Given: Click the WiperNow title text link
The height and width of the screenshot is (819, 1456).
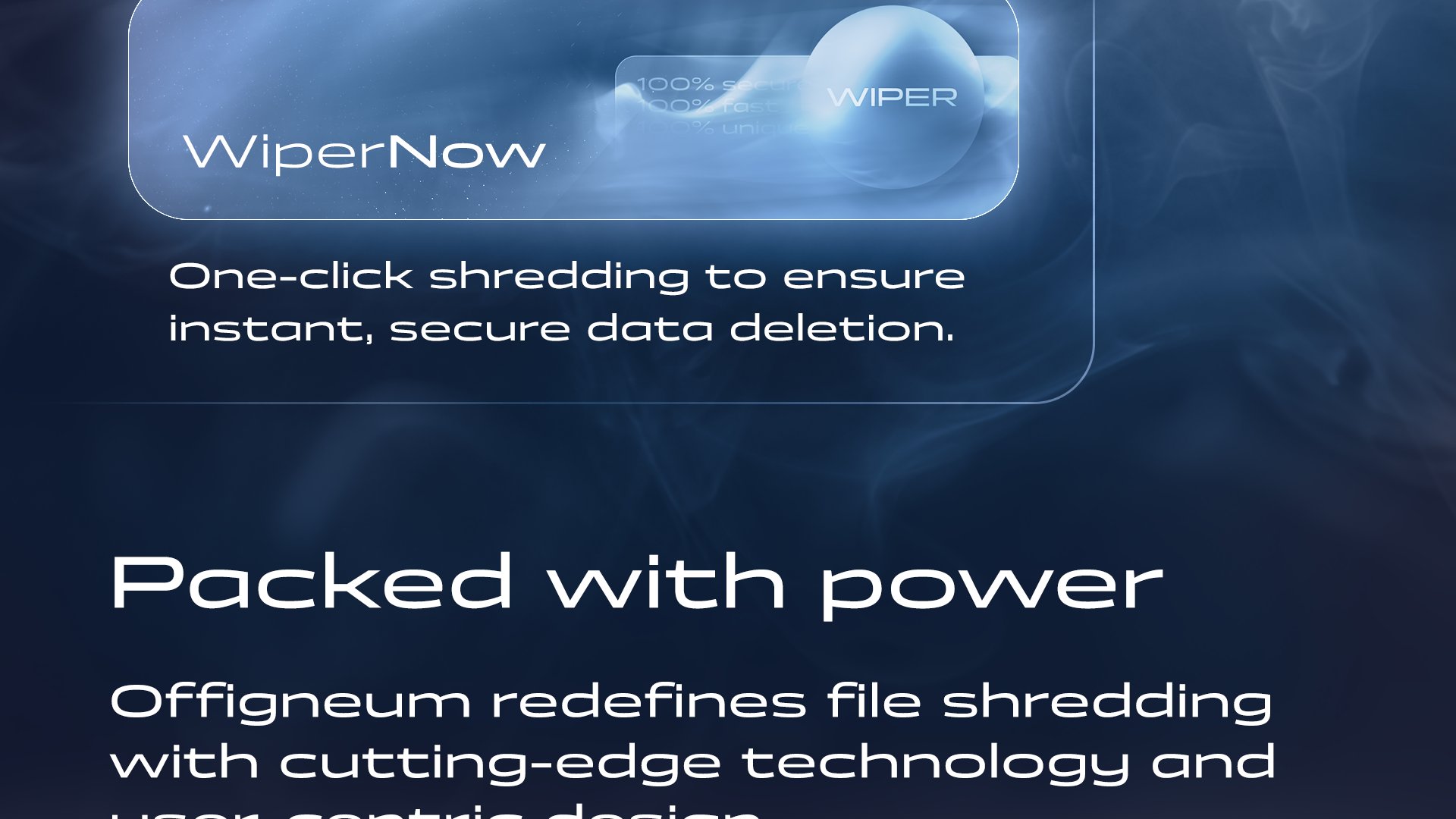Looking at the screenshot, I should (x=365, y=150).
